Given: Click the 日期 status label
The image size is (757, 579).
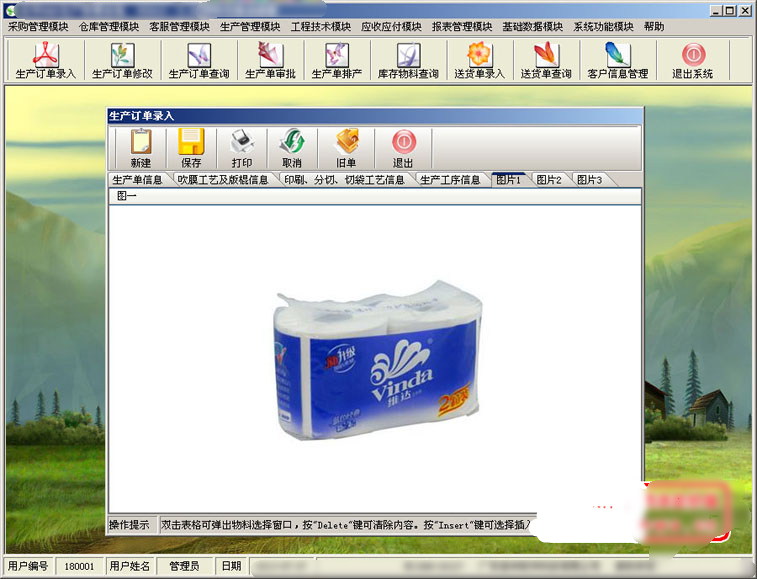Looking at the screenshot, I should point(231,566).
